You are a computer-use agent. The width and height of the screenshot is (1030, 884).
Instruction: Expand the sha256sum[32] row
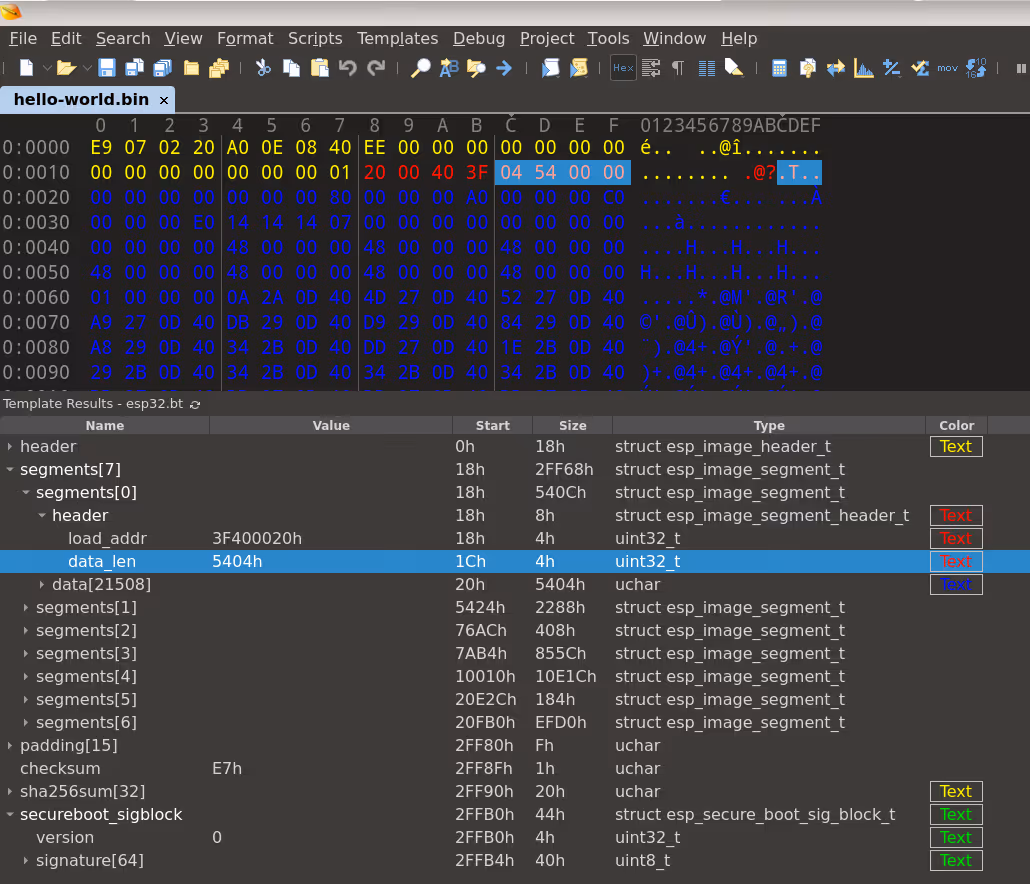click(10, 792)
